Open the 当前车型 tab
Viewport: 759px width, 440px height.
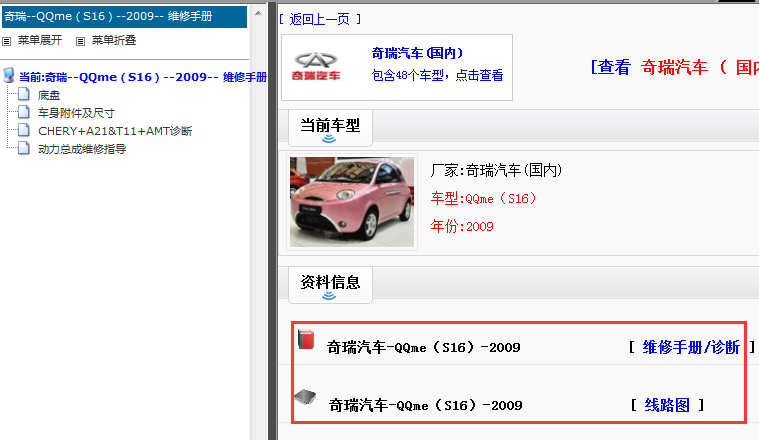tap(330, 128)
